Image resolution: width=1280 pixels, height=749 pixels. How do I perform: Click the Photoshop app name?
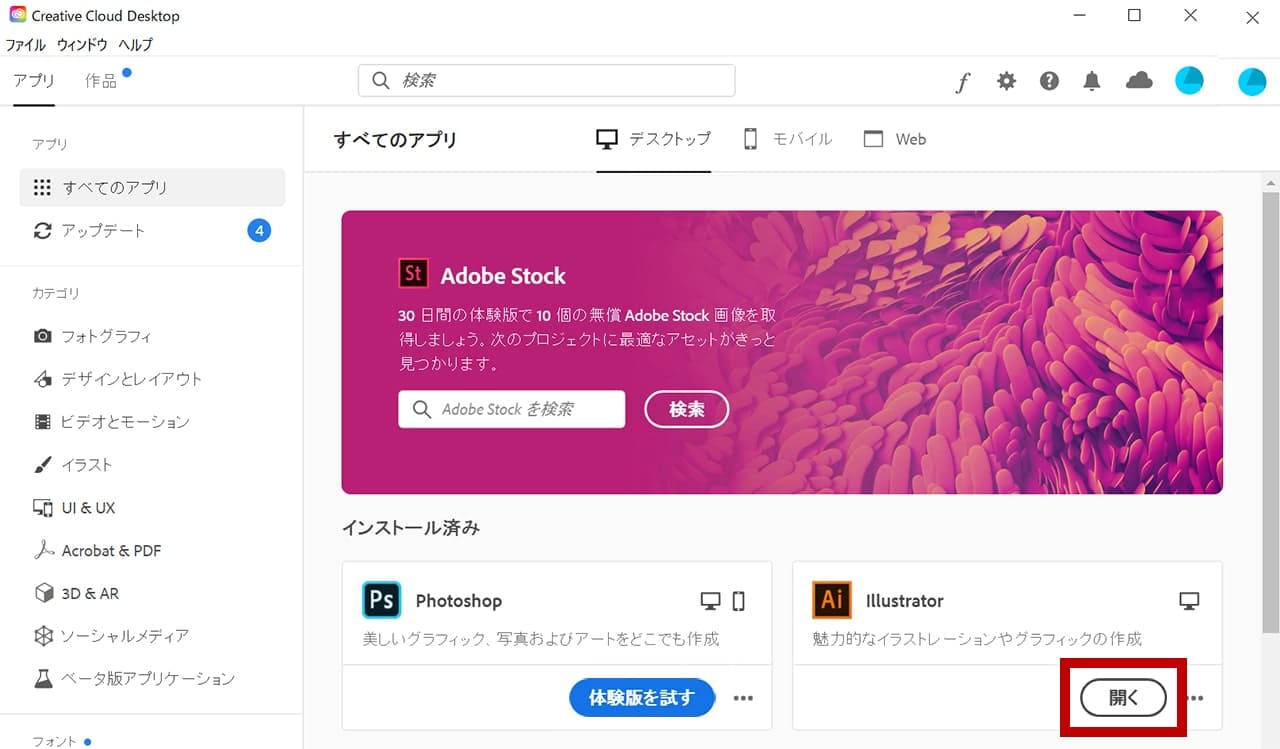tap(459, 601)
